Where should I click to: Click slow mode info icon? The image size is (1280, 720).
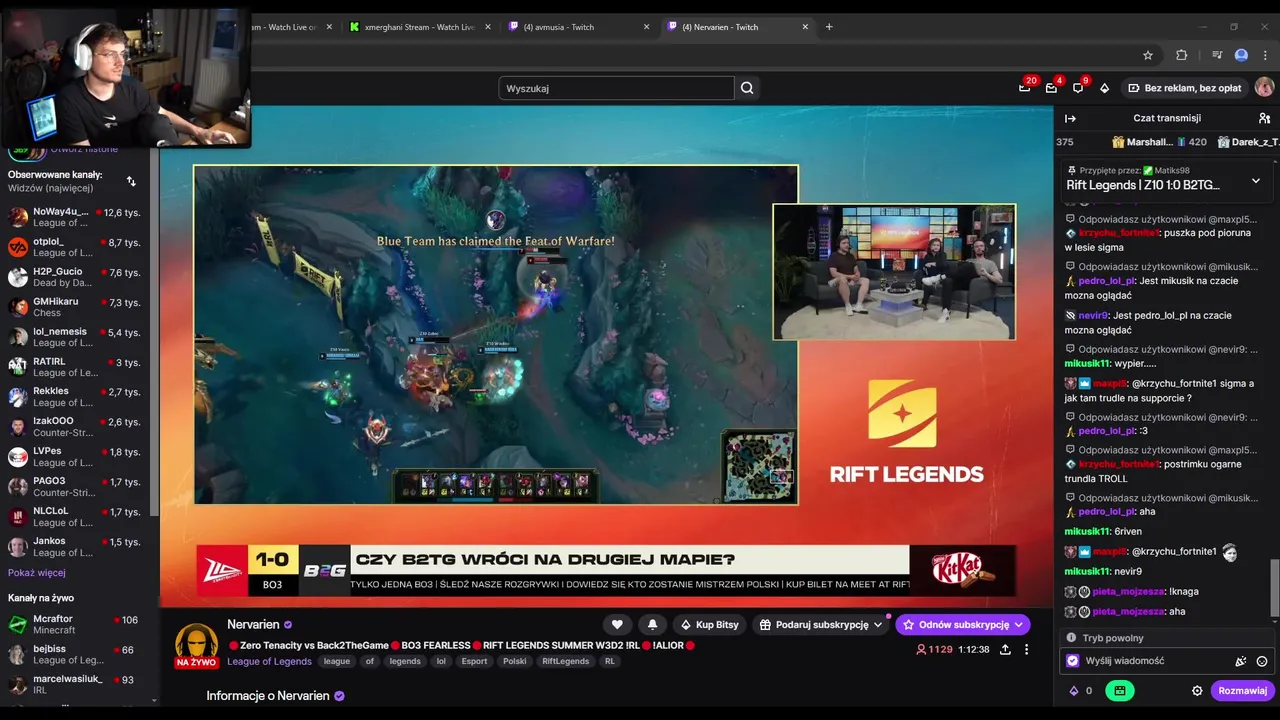click(x=1071, y=638)
